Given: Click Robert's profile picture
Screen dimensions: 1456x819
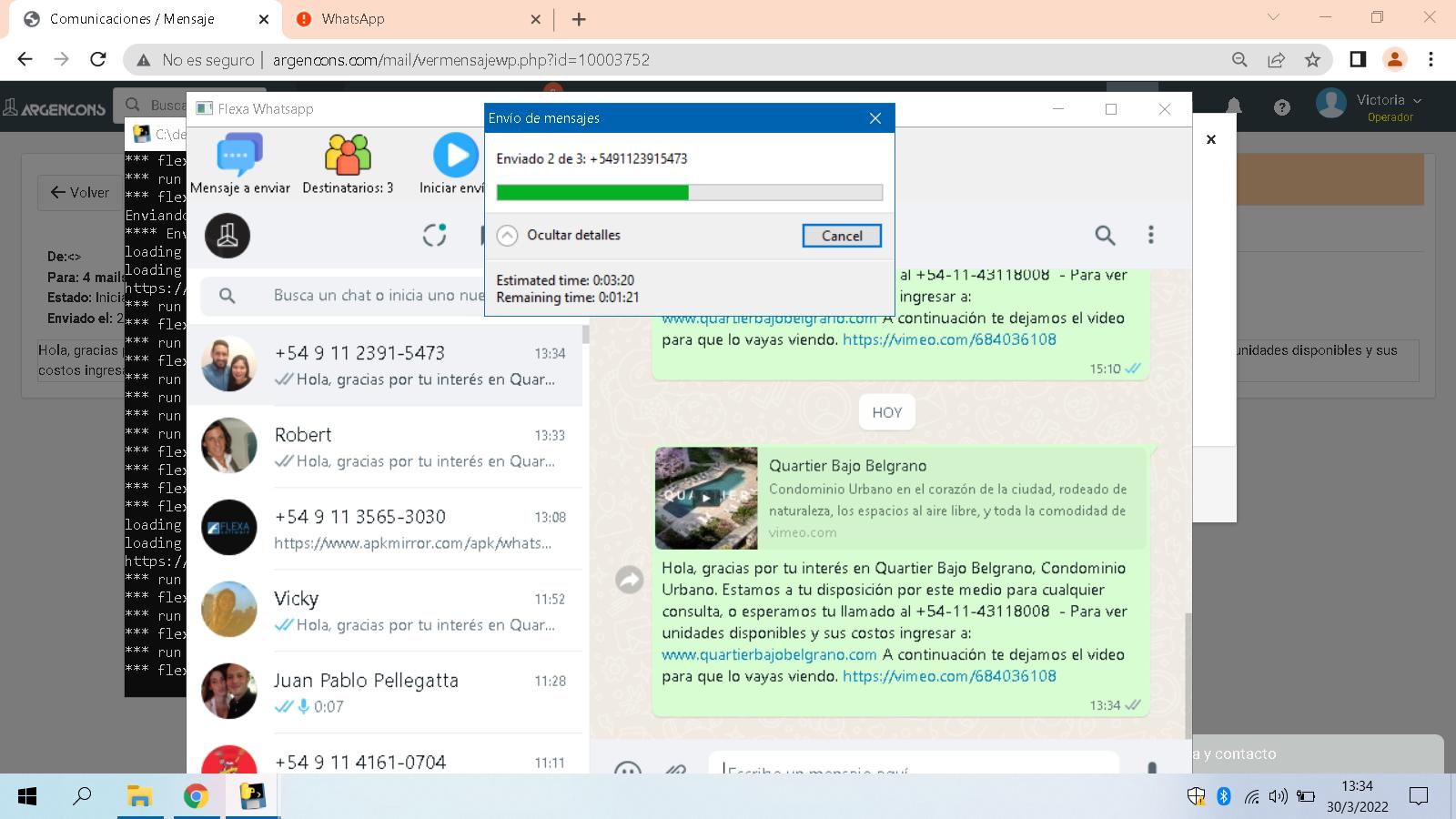Looking at the screenshot, I should coord(228,445).
